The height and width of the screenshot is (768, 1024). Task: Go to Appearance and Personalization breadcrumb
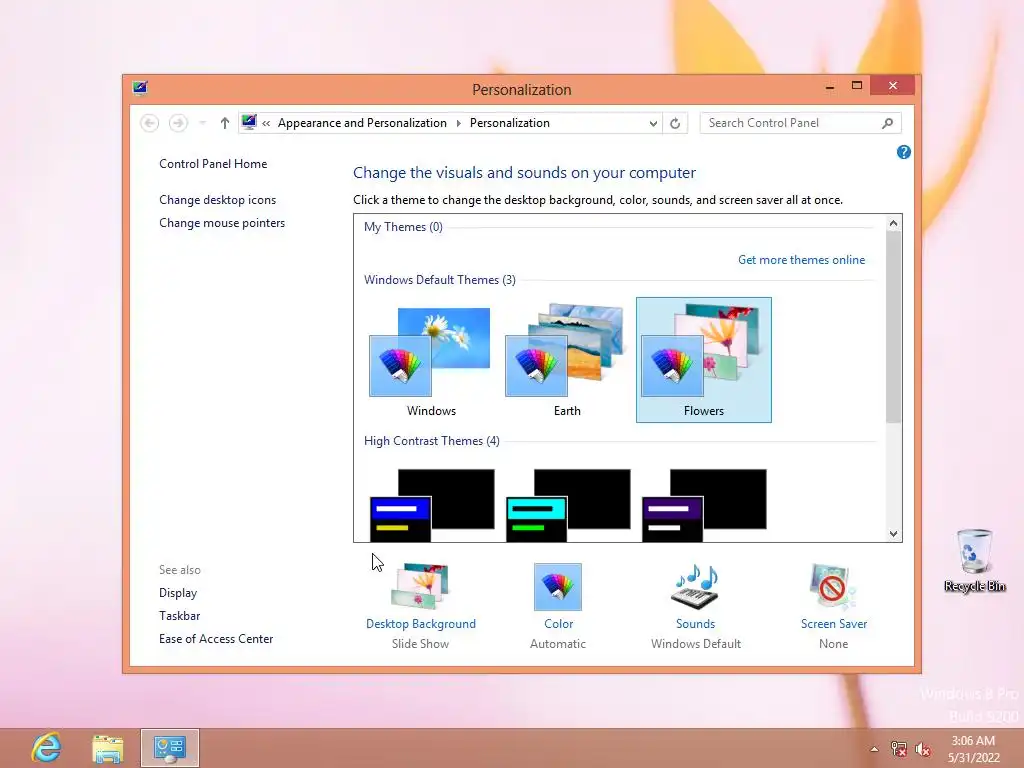pos(362,123)
